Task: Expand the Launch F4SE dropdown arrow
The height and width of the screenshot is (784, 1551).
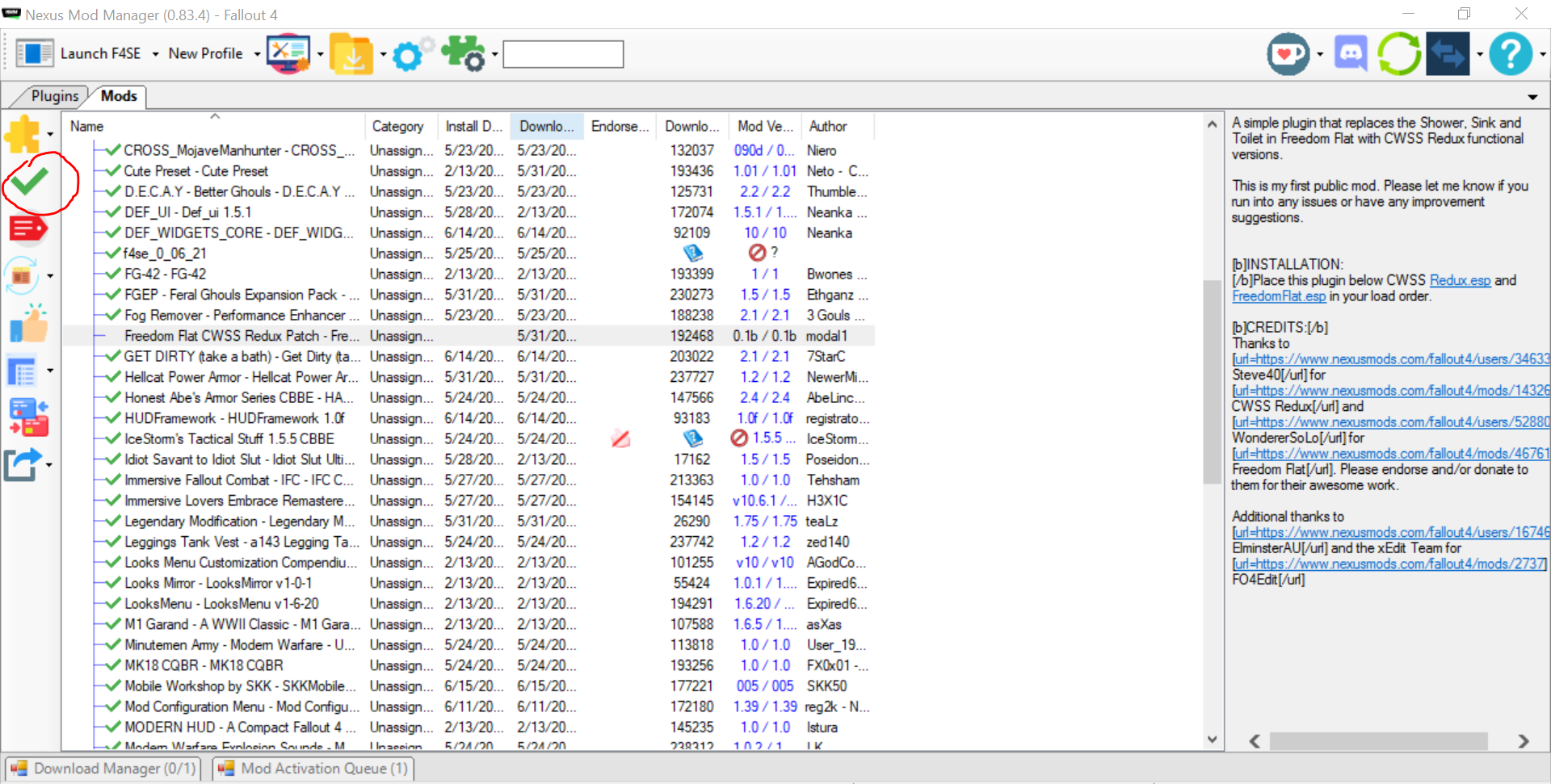Action: coord(155,55)
